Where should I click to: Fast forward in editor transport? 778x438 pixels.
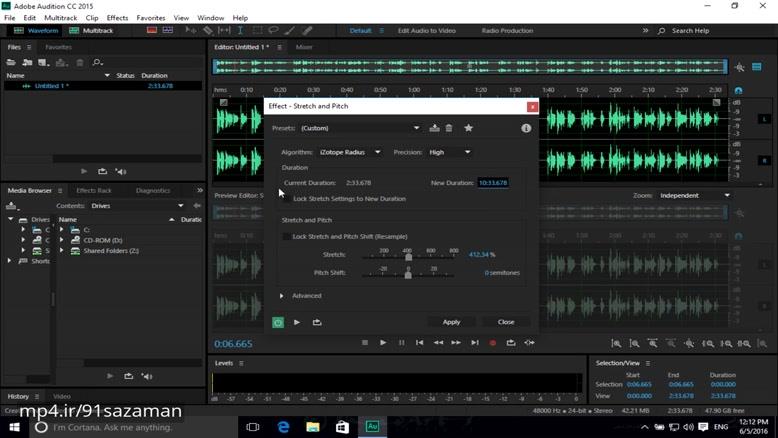[456, 343]
